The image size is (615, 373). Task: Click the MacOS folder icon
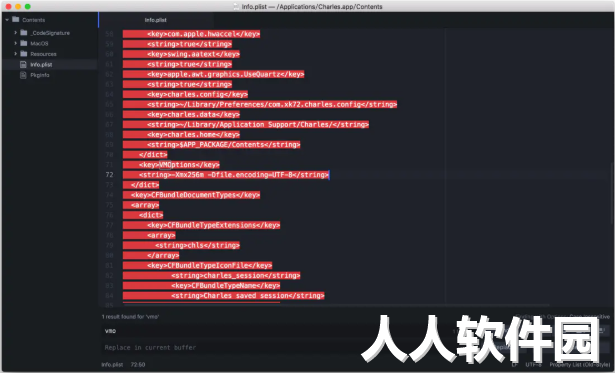click(x=24, y=43)
